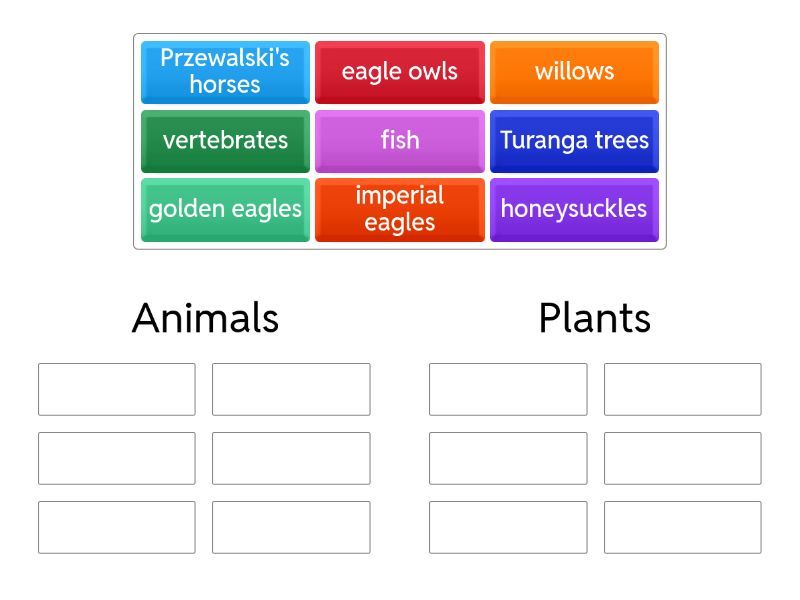Select the Przewalski's horses tile
The height and width of the screenshot is (600, 800).
[x=225, y=72]
